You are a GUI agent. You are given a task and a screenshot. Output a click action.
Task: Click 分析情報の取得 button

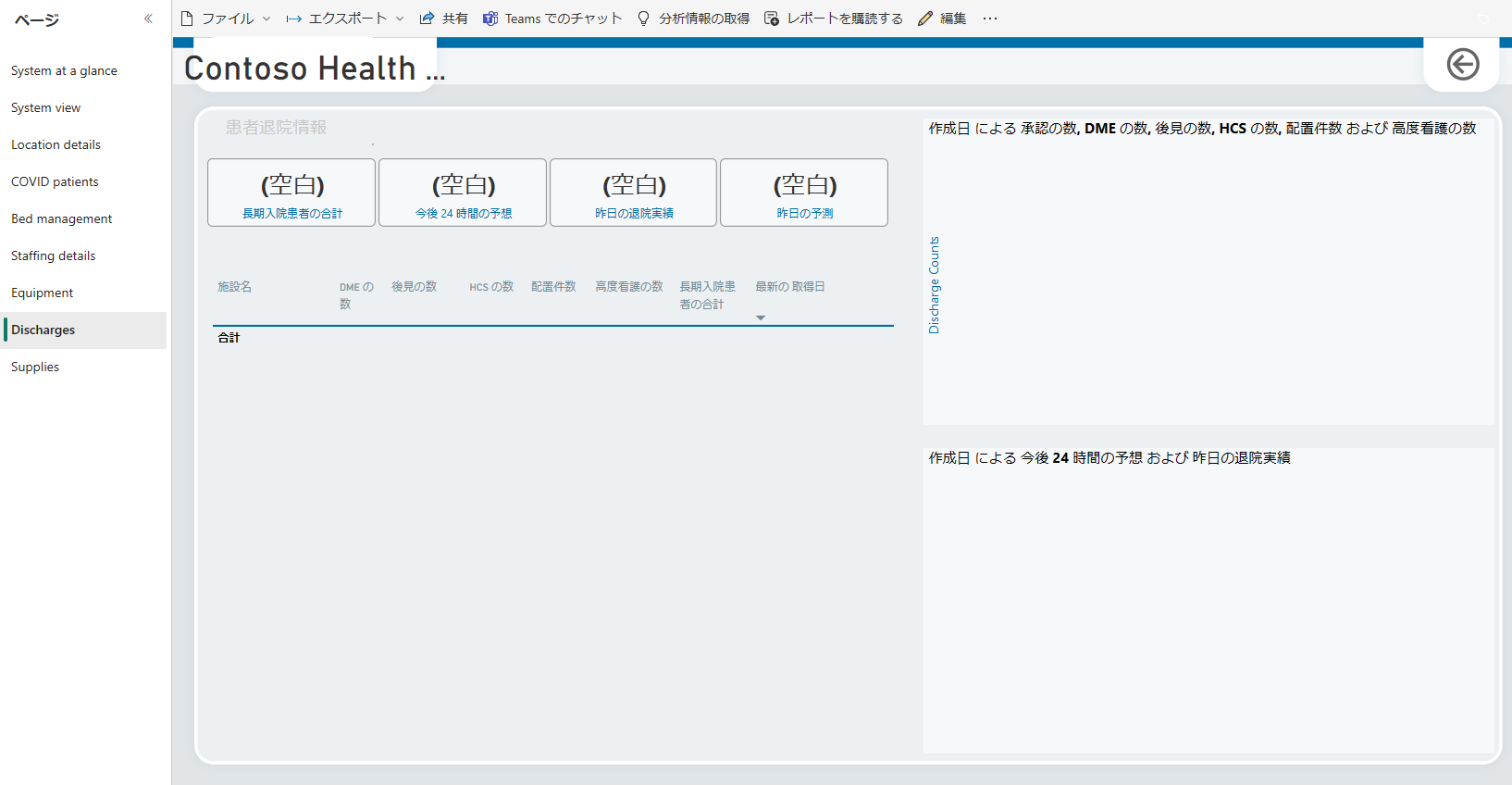point(694,19)
